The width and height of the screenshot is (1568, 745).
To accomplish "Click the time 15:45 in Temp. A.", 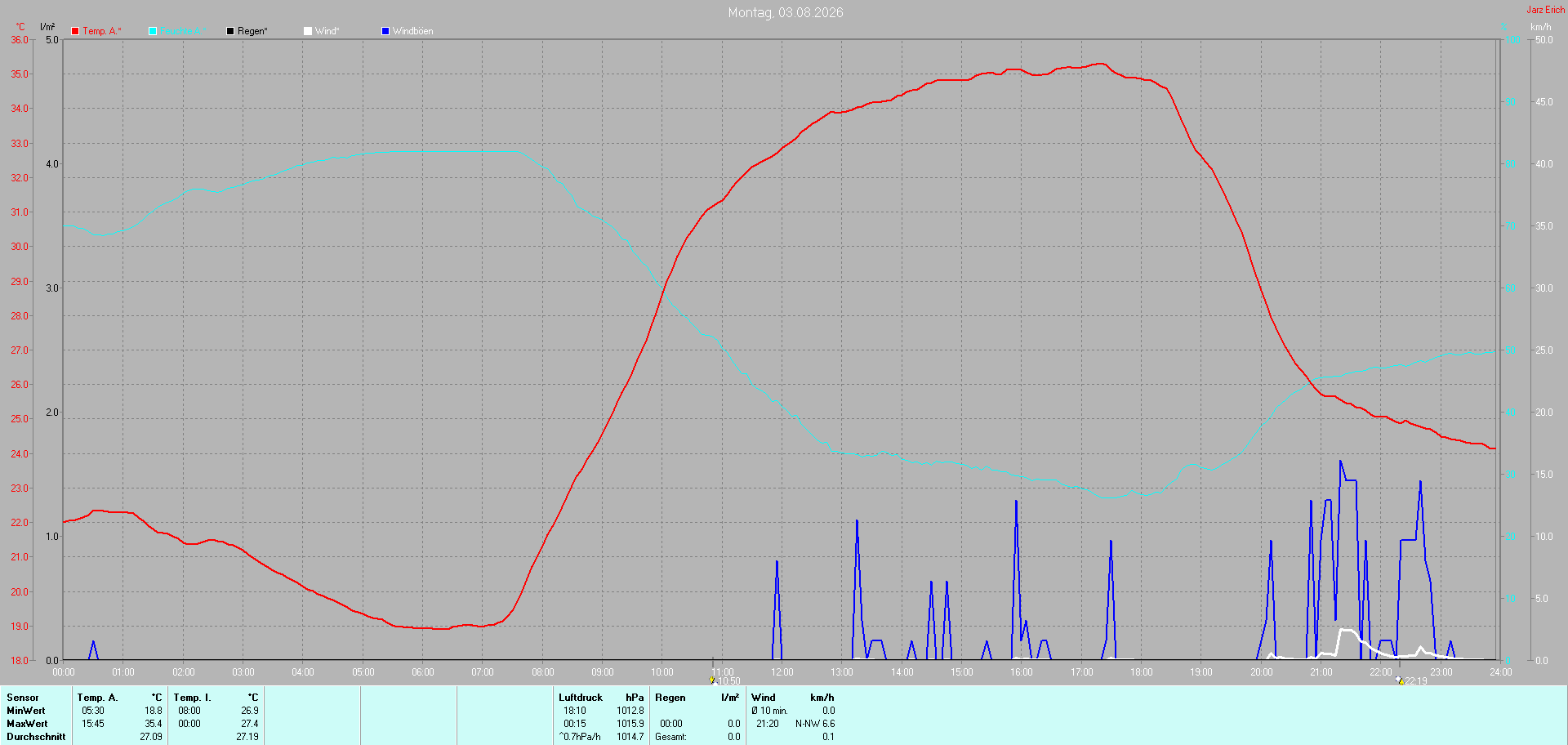I will click(93, 724).
